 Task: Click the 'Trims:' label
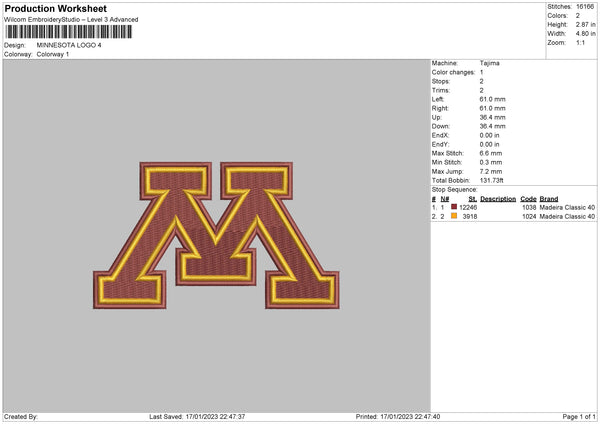(441, 90)
